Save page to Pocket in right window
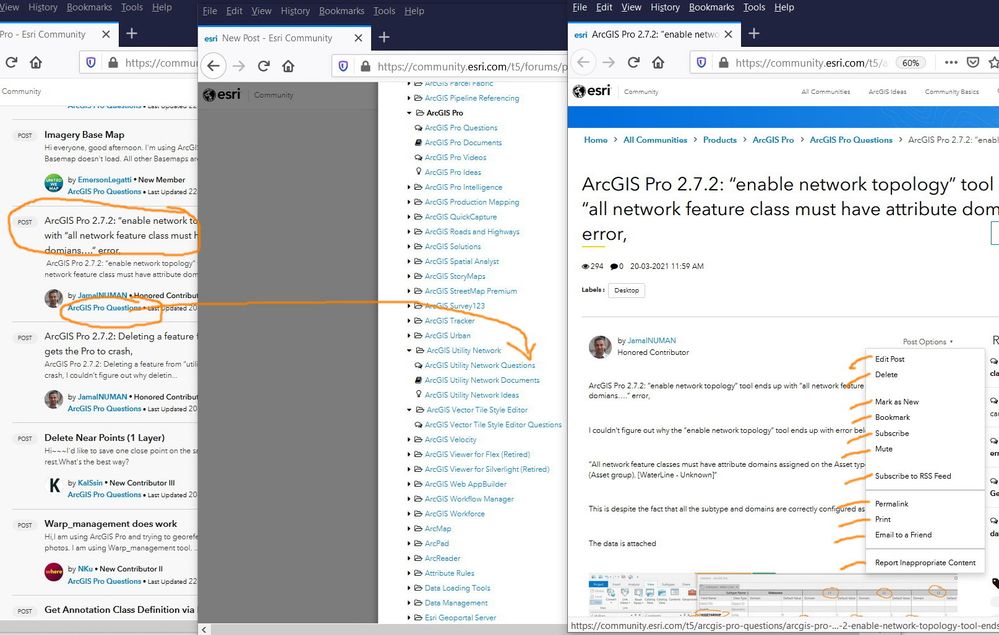999x635 pixels. [973, 62]
